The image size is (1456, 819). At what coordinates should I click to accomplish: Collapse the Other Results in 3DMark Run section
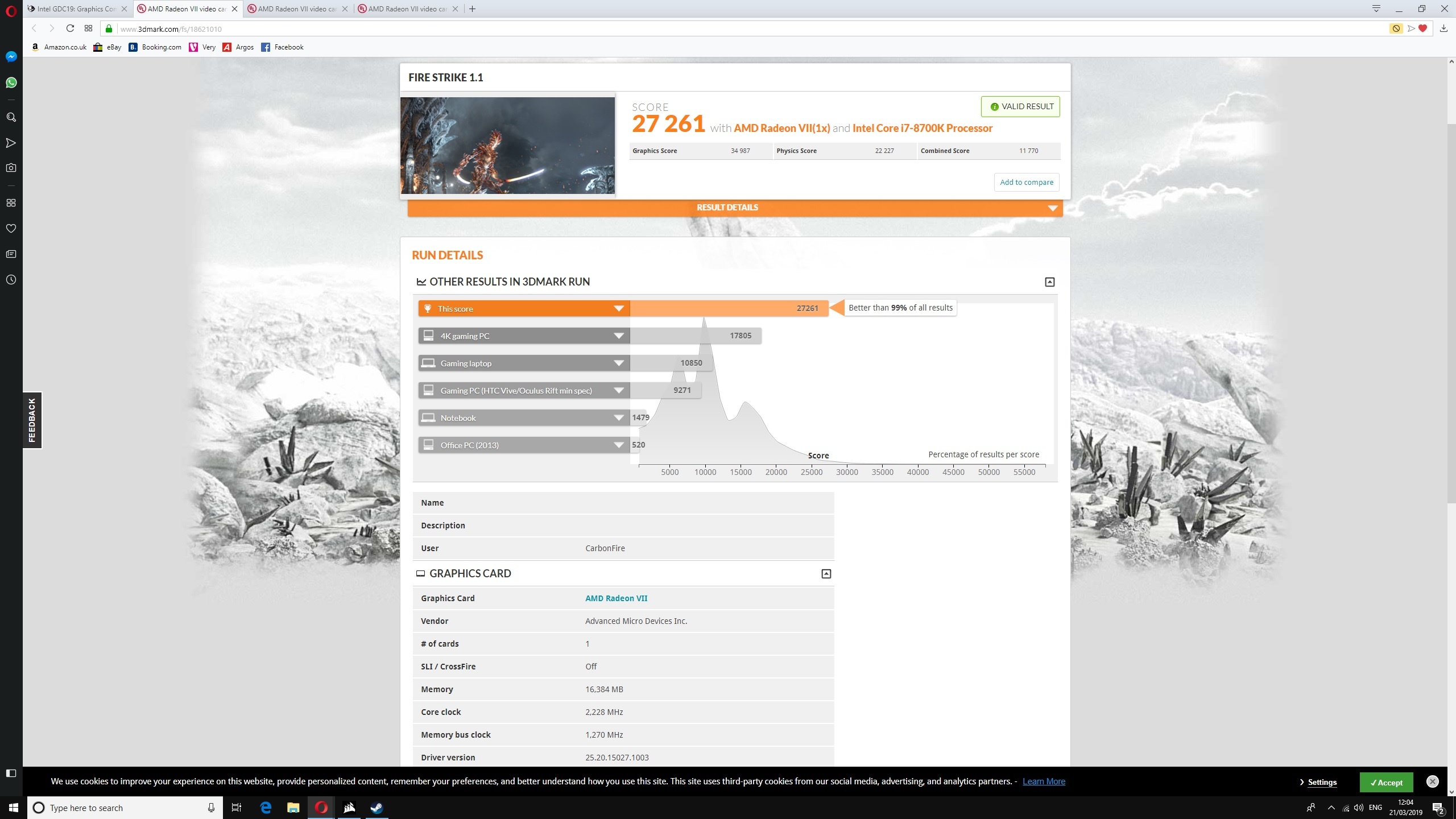coord(1050,282)
